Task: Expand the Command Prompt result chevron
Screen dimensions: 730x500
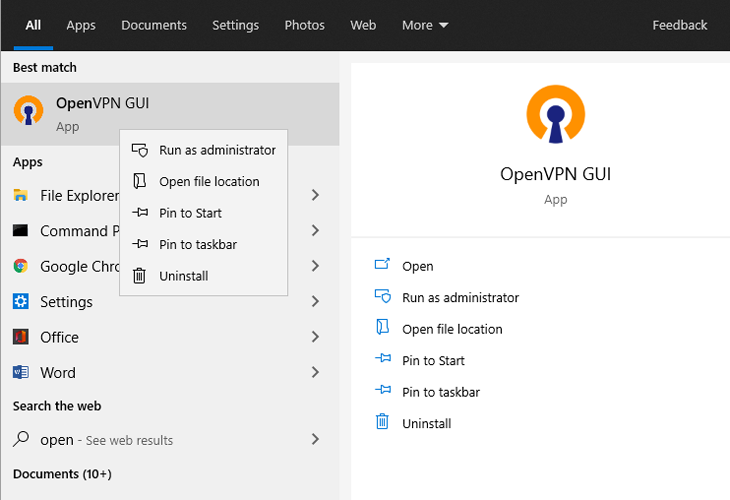Action: pyautogui.click(x=315, y=230)
